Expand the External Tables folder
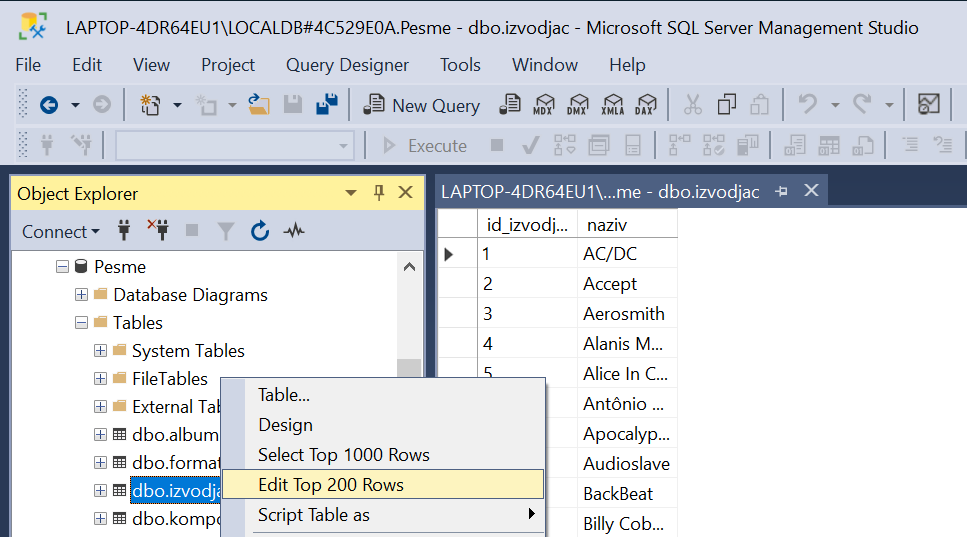Image resolution: width=967 pixels, height=537 pixels. click(x=101, y=406)
